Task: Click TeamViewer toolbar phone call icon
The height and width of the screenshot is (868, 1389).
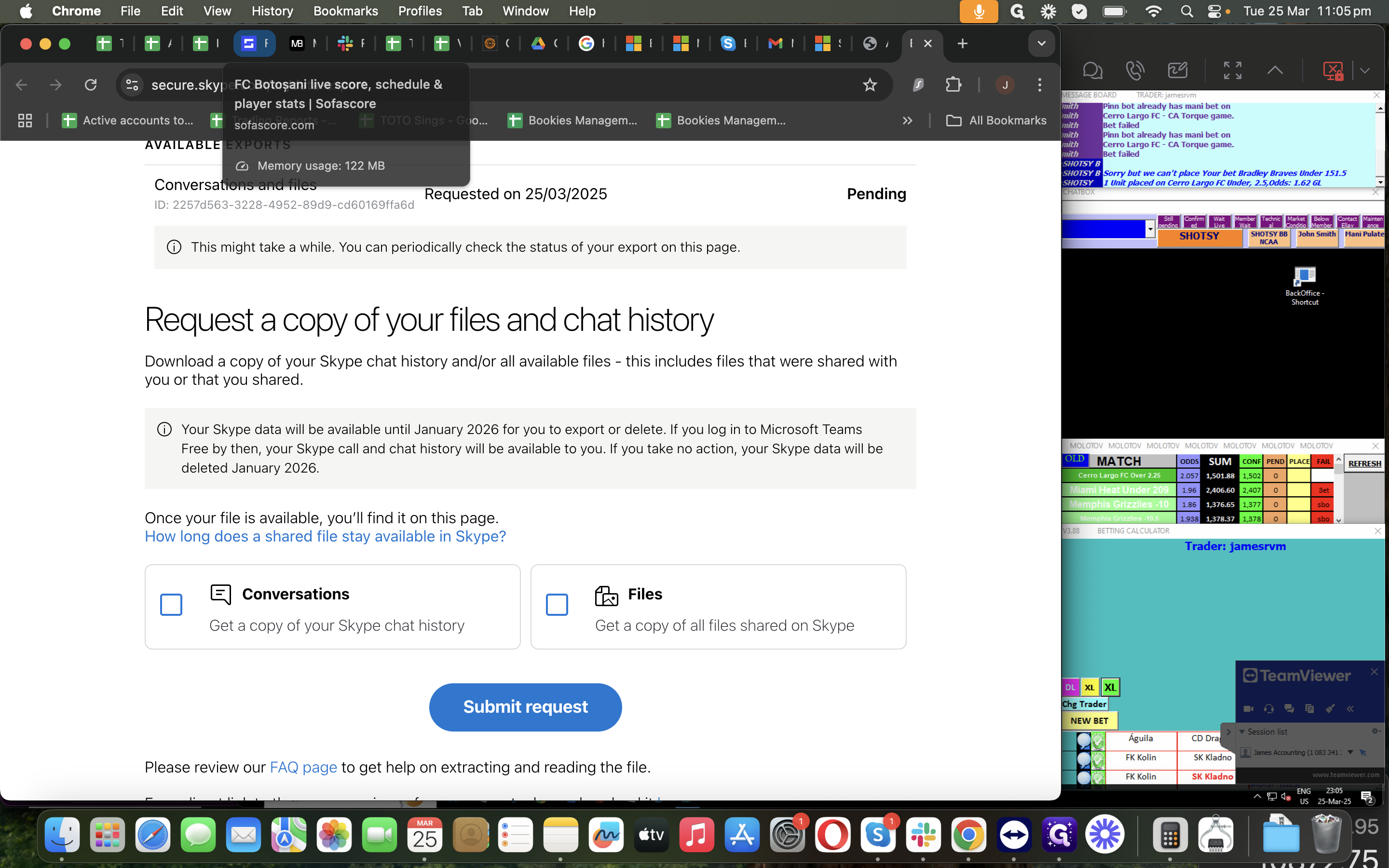Action: (x=1135, y=70)
